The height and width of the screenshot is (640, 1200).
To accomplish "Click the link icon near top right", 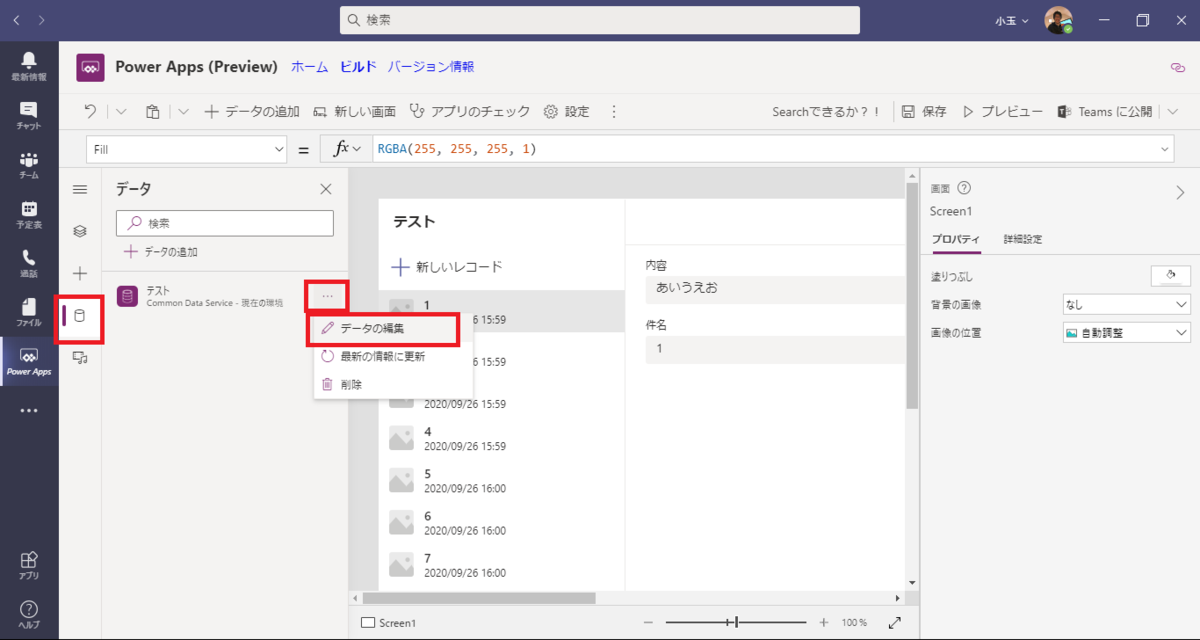I will (x=1177, y=67).
